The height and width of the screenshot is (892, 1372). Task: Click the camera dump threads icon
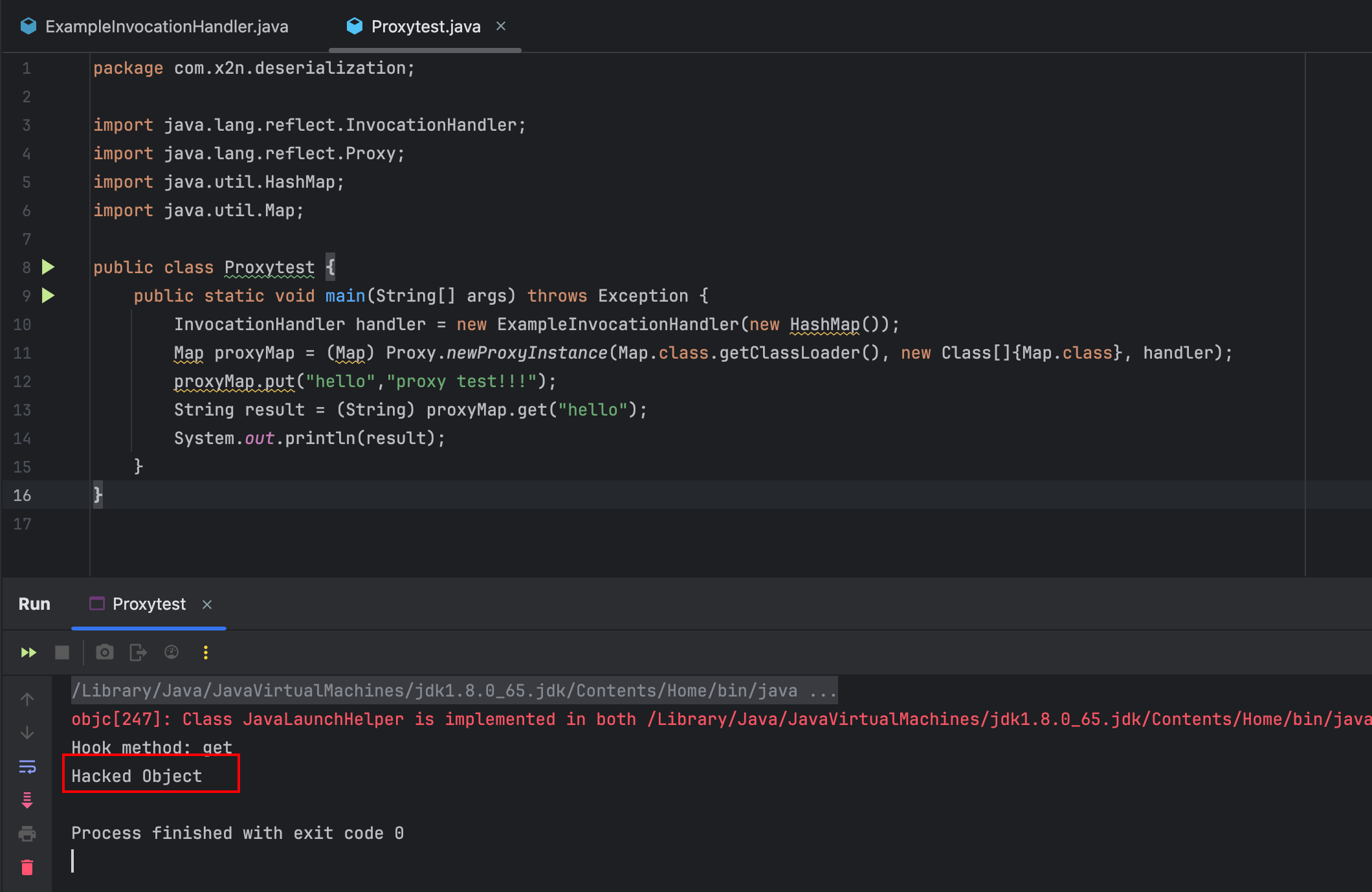click(105, 652)
